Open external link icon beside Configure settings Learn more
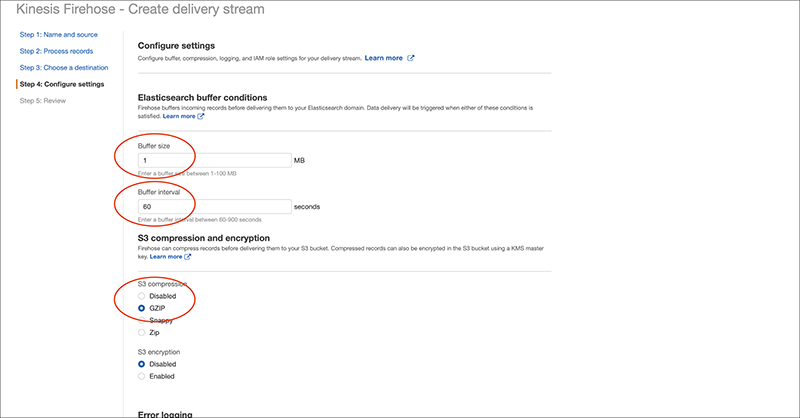Image resolution: width=800 pixels, height=418 pixels. coord(411,58)
